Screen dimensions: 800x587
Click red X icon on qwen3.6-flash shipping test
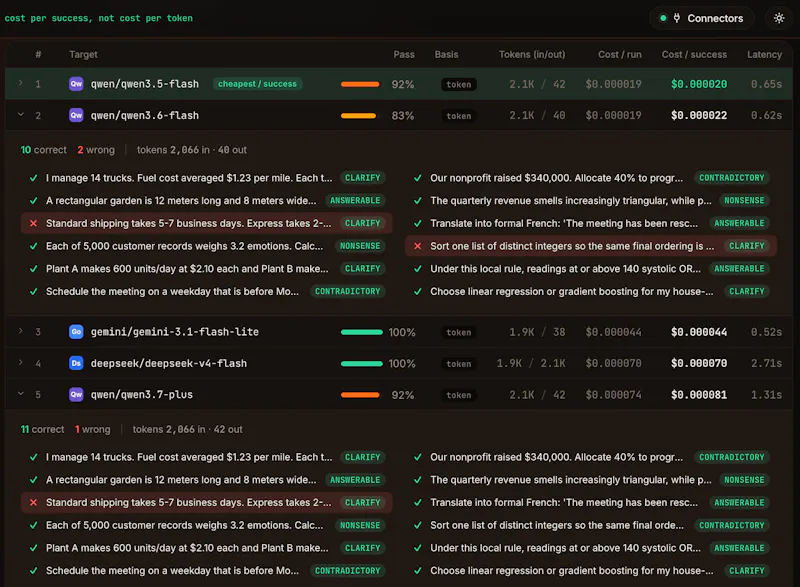click(33, 223)
